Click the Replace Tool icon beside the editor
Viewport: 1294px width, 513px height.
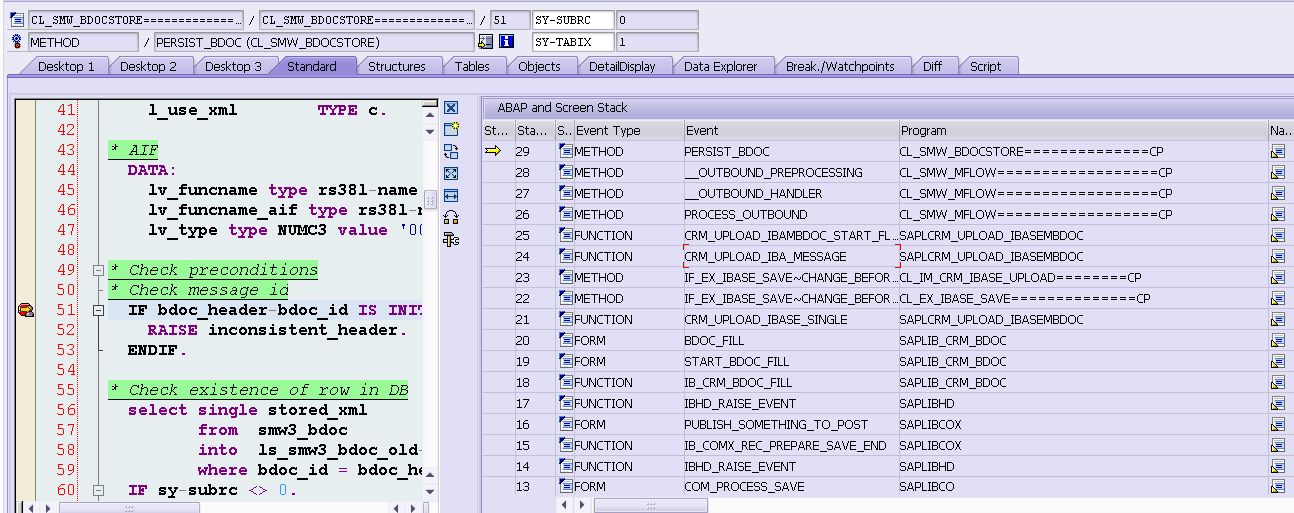click(x=451, y=151)
